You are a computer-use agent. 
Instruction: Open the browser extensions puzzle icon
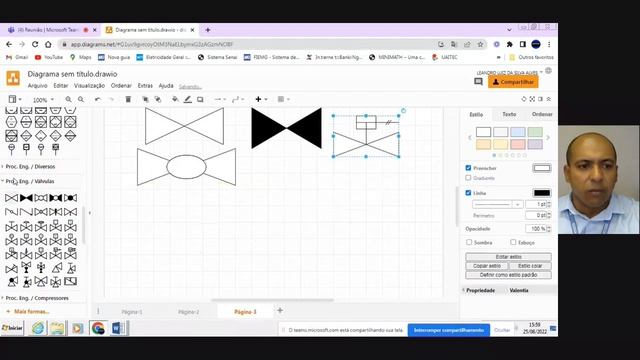[509, 44]
